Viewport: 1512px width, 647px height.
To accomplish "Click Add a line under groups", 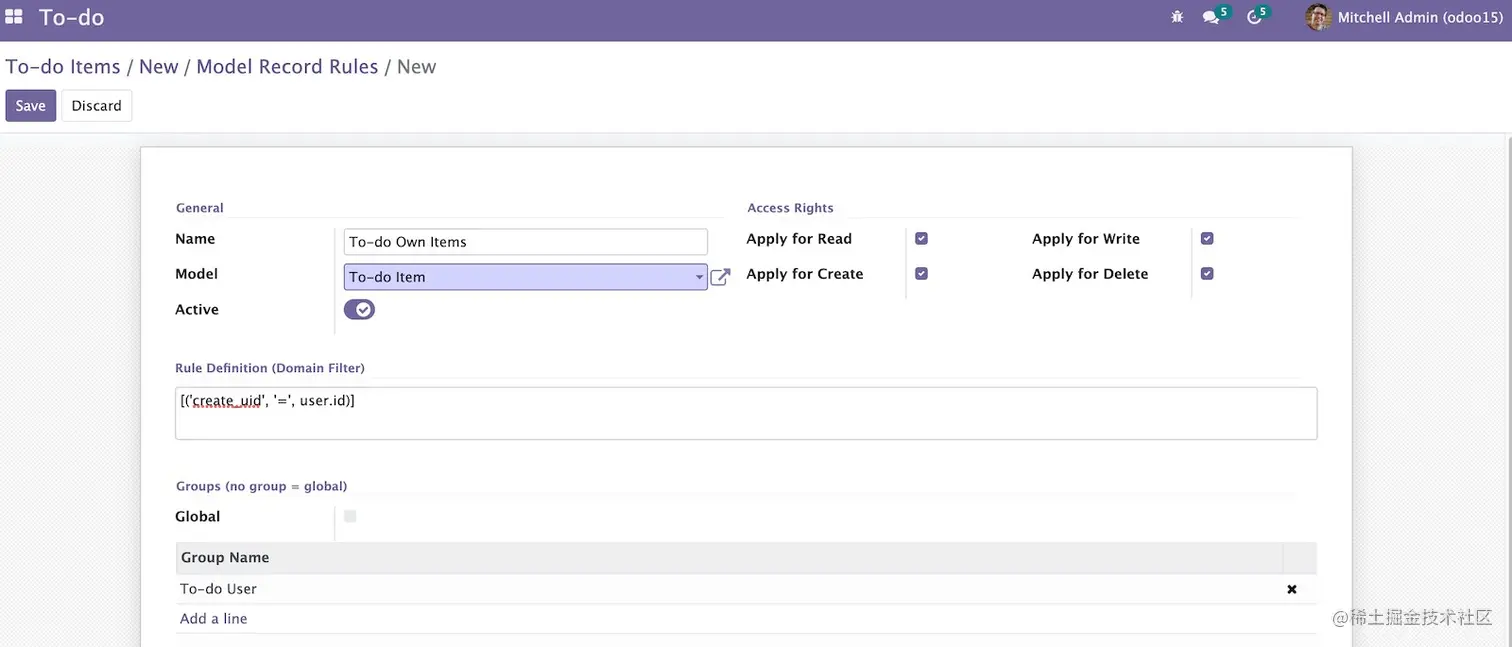I will pos(213,618).
